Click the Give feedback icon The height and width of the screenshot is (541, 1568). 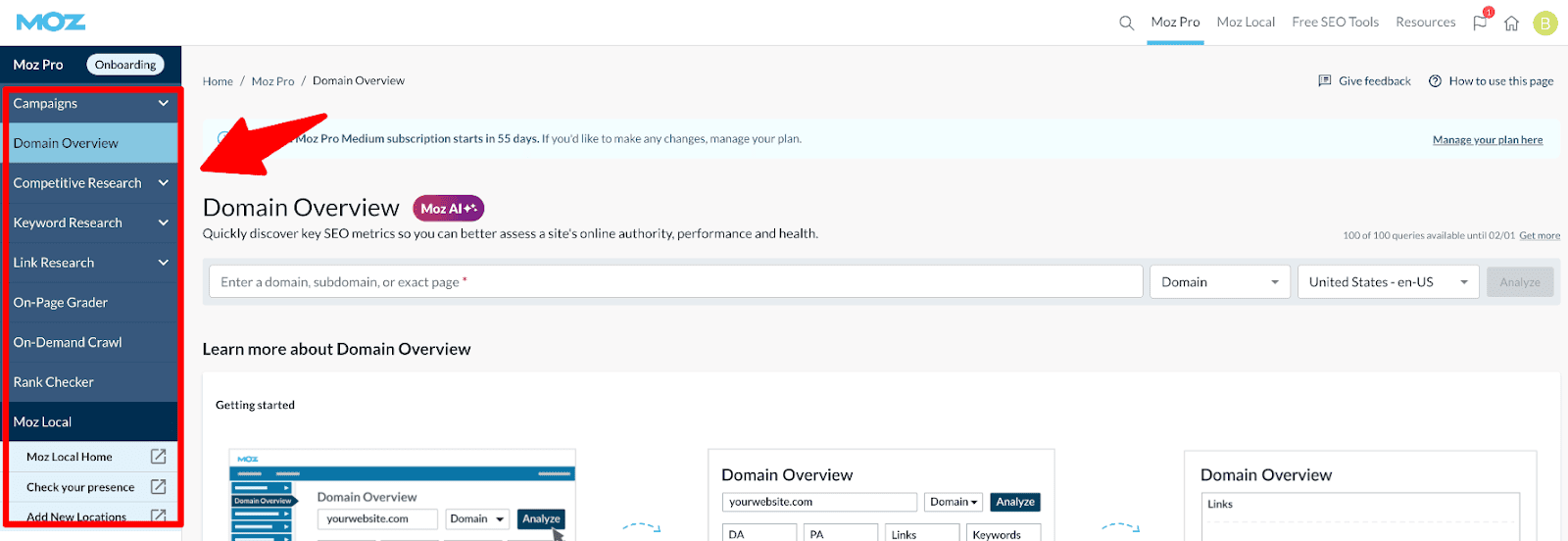[1325, 81]
